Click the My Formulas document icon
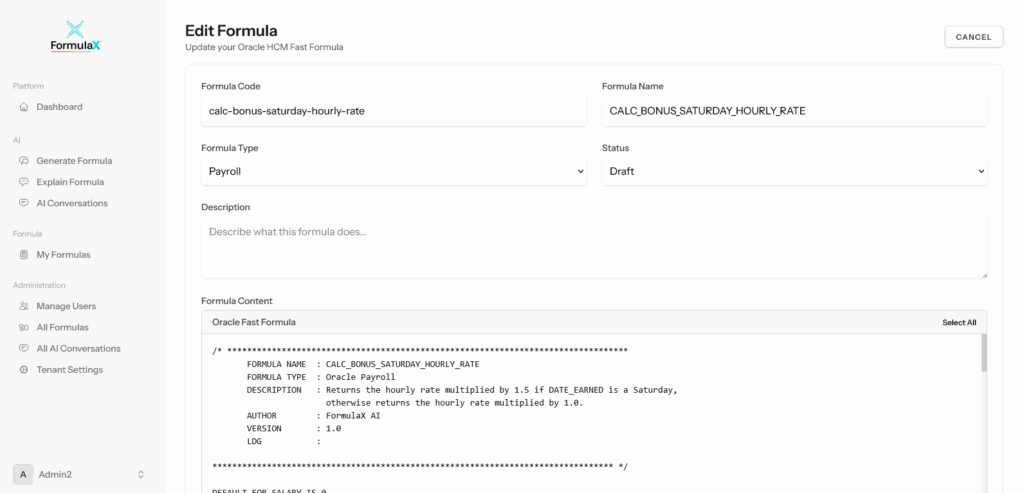 tap(24, 255)
